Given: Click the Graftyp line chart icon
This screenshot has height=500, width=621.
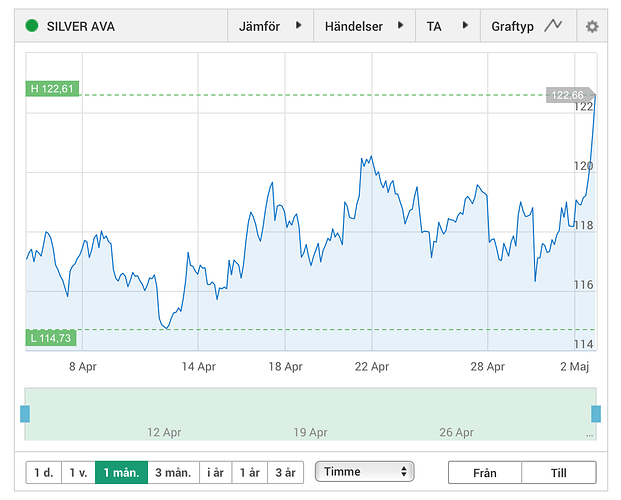Looking at the screenshot, I should pyautogui.click(x=553, y=26).
